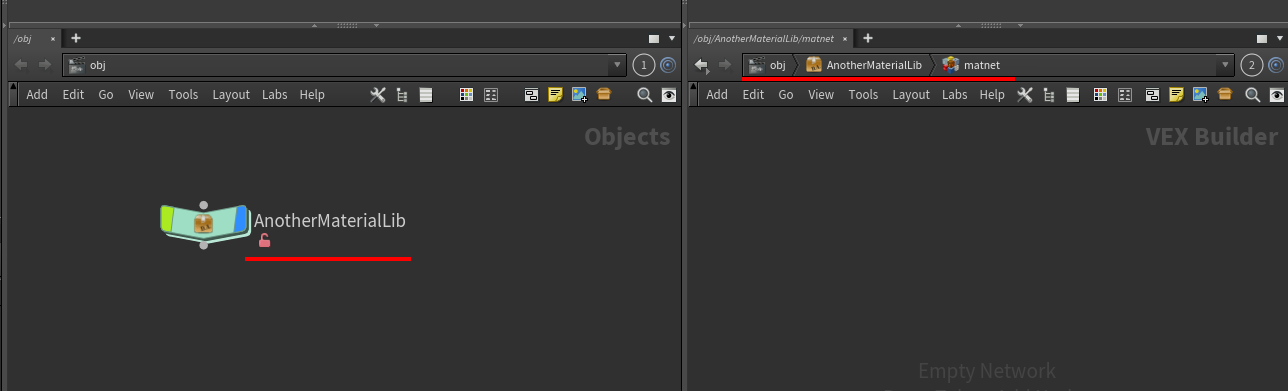
Task: Click the search magnifier in right pane toolbar
Action: point(1252,95)
